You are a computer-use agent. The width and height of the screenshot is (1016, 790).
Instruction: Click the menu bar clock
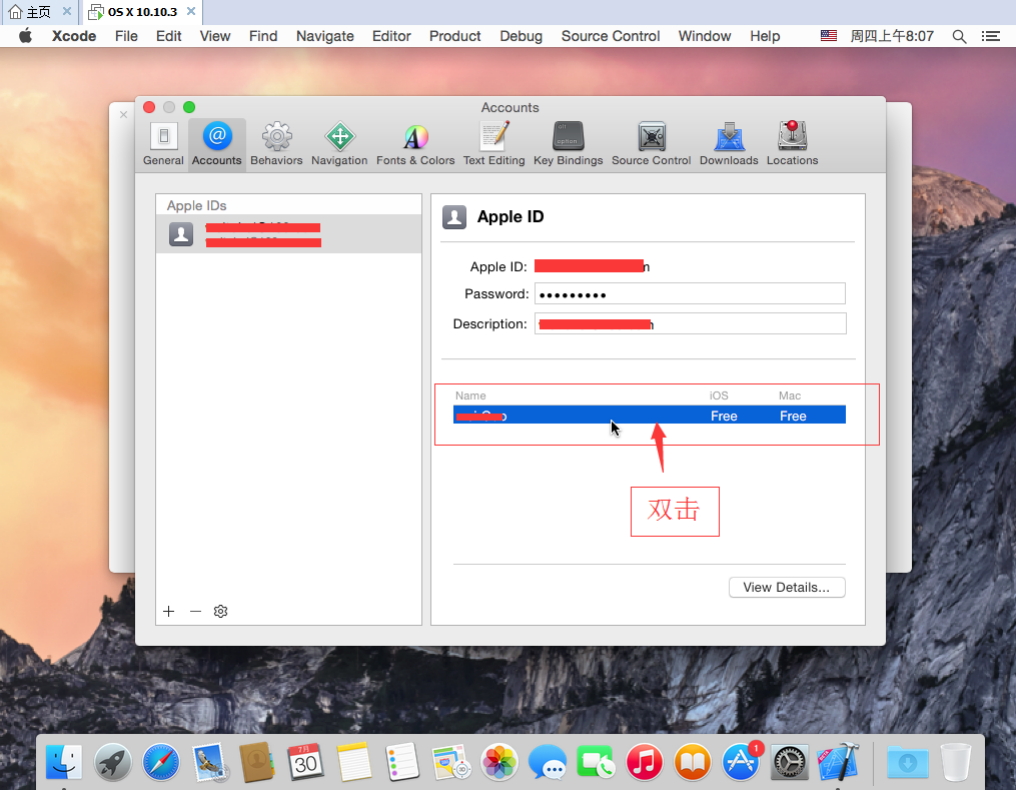click(892, 36)
